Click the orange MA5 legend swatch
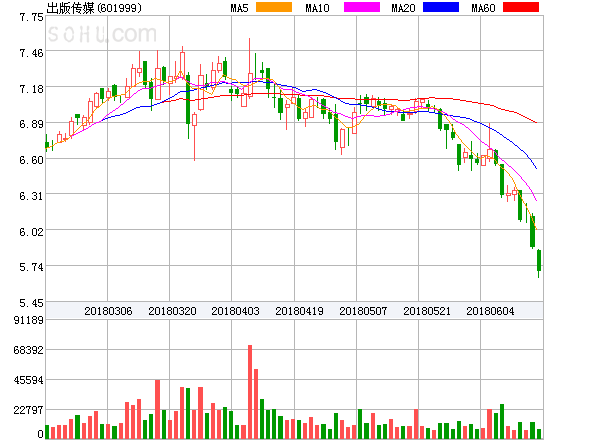Screen dimensions: 600x440 pyautogui.click(x=274, y=7)
